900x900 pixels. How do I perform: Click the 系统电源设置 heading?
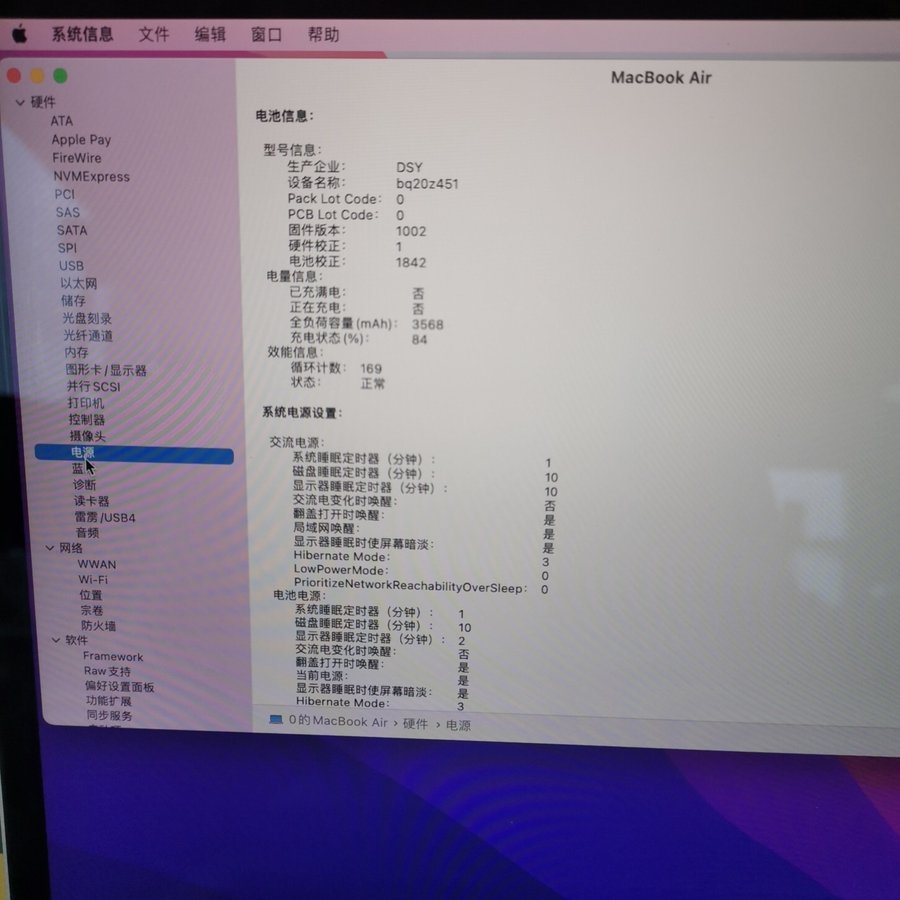tap(302, 413)
